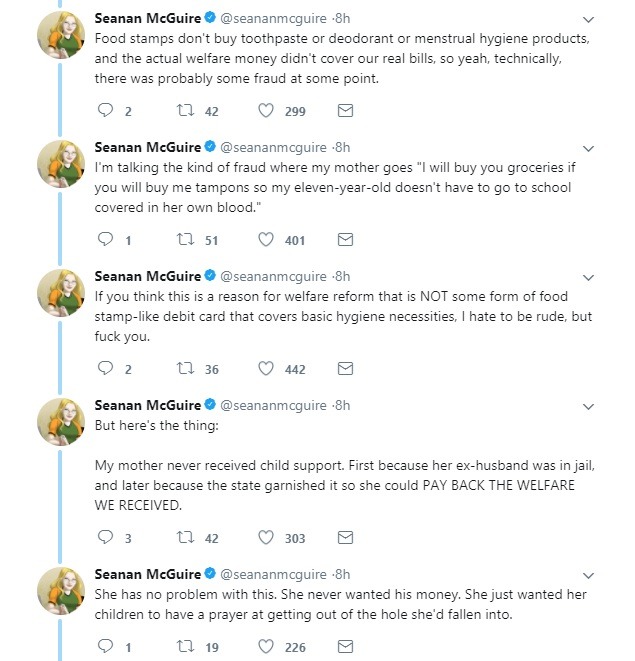Send the 'But here's the thing' tweet via message

pyautogui.click(x=345, y=537)
